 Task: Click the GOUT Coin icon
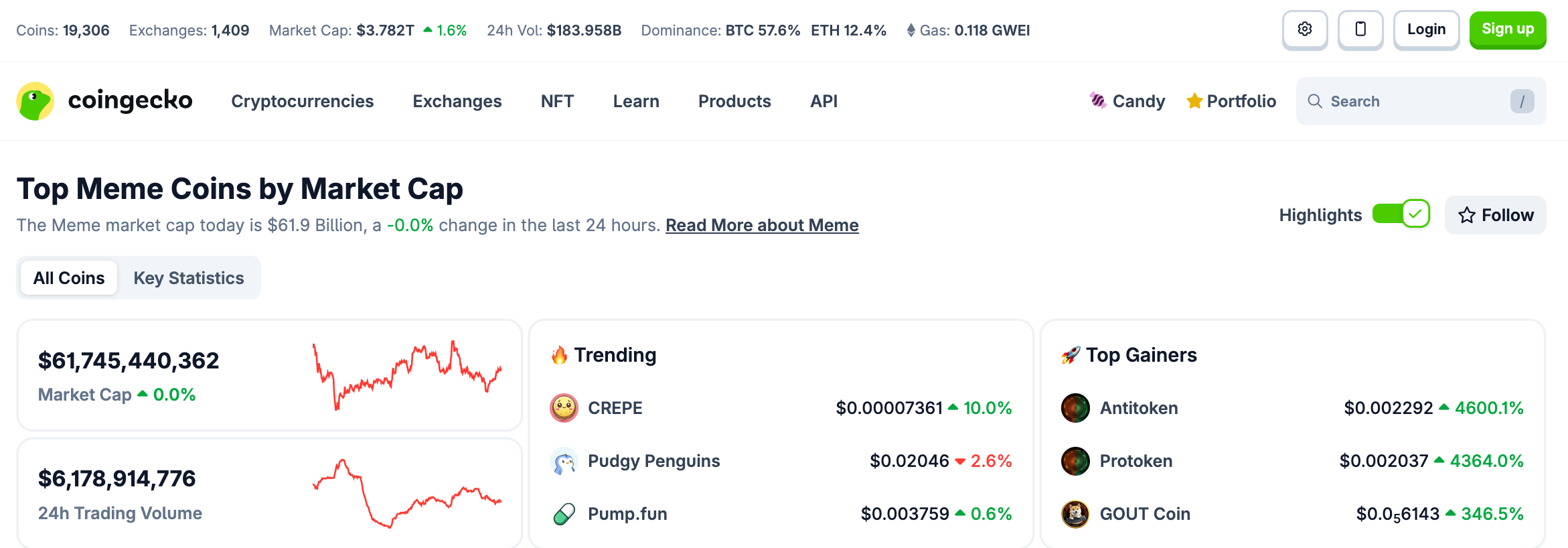[1075, 514]
